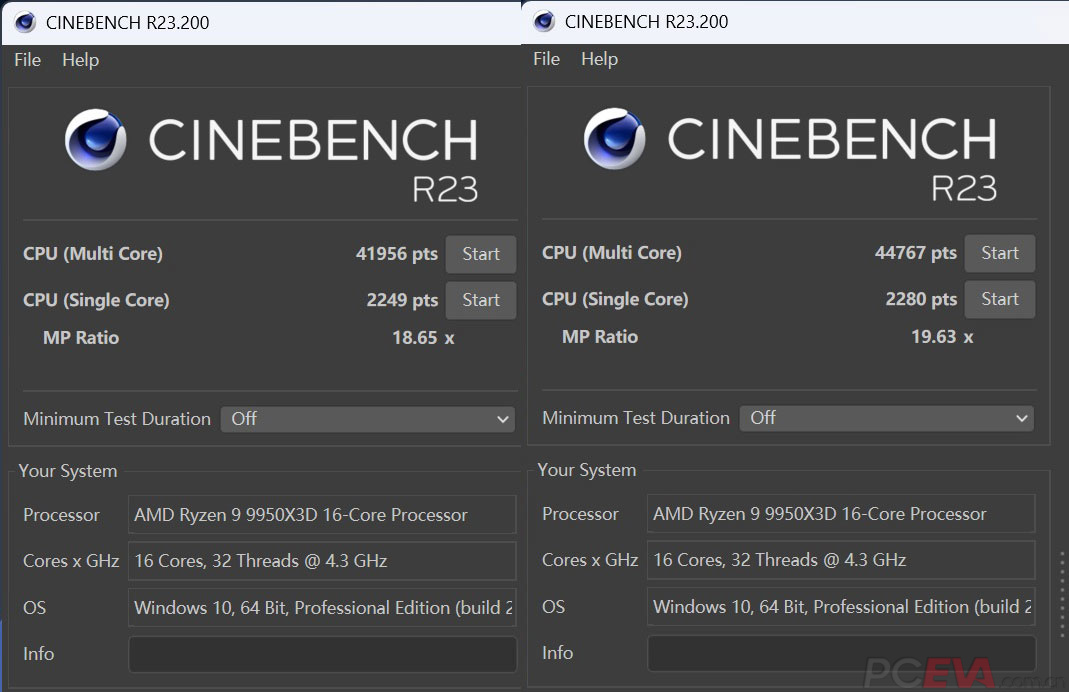Click the OS field in left window
This screenshot has width=1069, height=692.
click(322, 608)
